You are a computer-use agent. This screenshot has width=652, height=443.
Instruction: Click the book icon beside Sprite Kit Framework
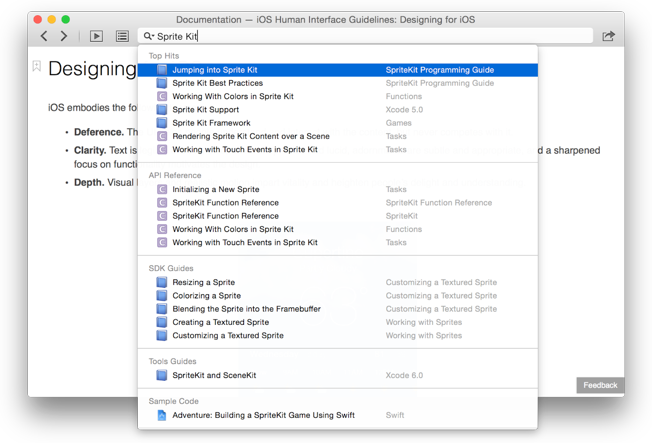pyautogui.click(x=162, y=123)
